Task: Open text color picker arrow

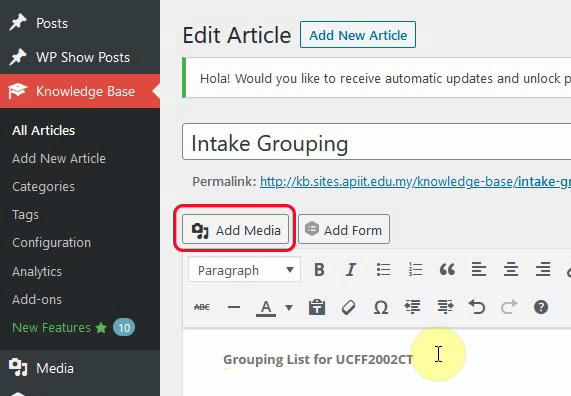Action: tap(289, 307)
